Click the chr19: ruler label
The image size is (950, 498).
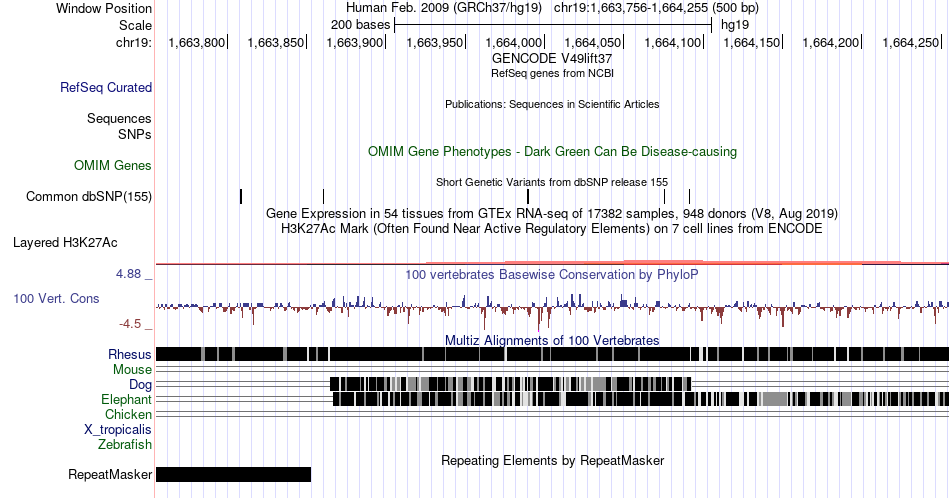[134, 42]
